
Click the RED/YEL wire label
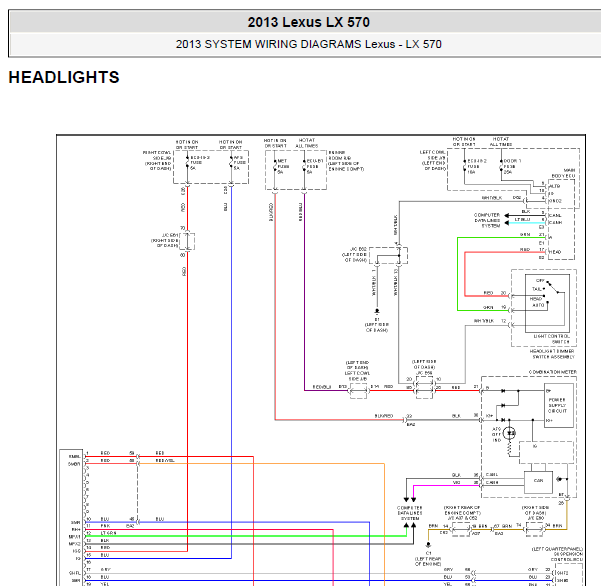point(165,460)
